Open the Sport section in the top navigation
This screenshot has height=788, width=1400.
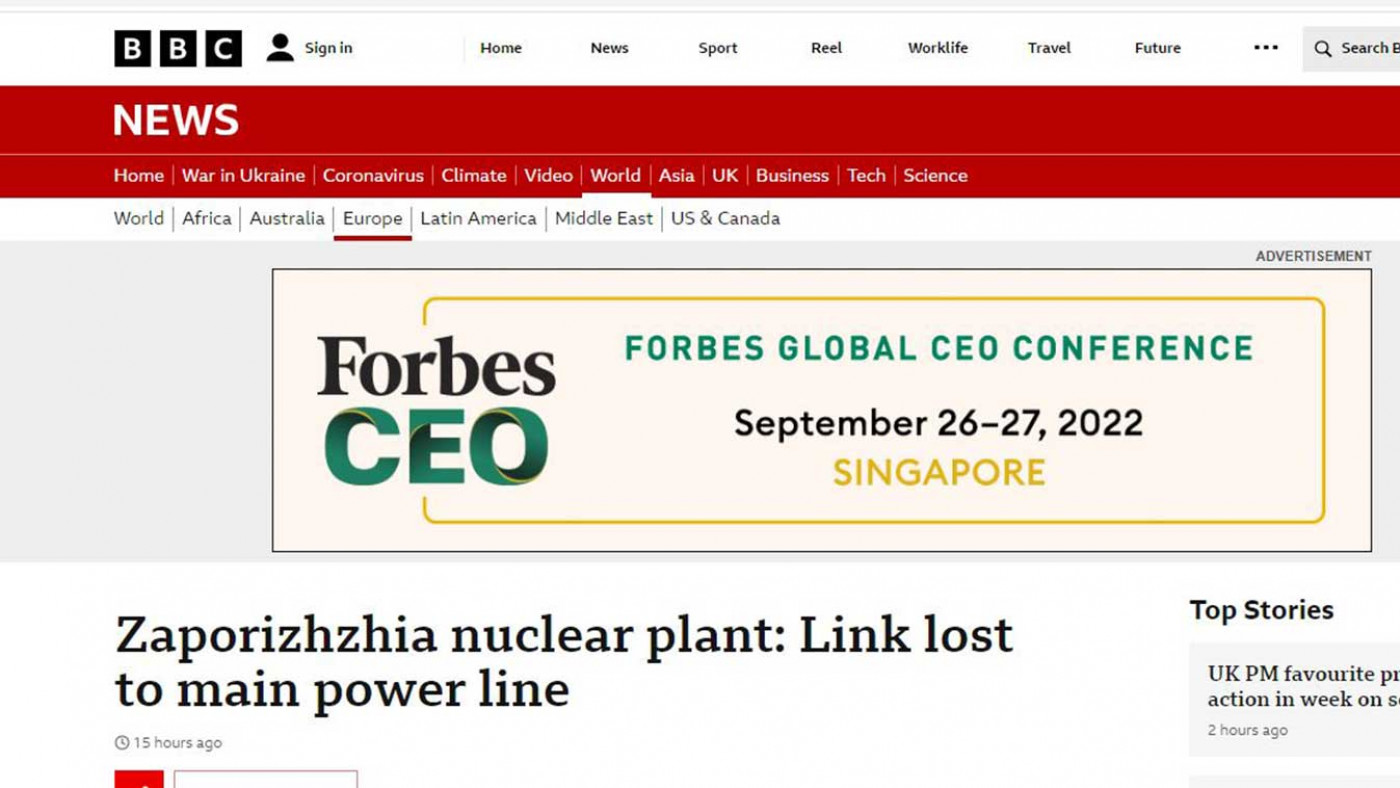(718, 48)
